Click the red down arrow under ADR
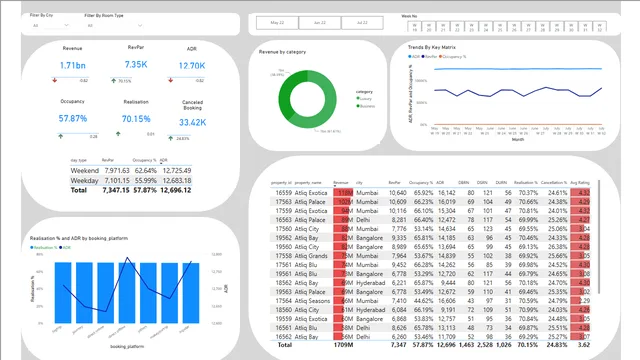Image resolution: width=640 pixels, height=360 pixels. [x=171, y=80]
